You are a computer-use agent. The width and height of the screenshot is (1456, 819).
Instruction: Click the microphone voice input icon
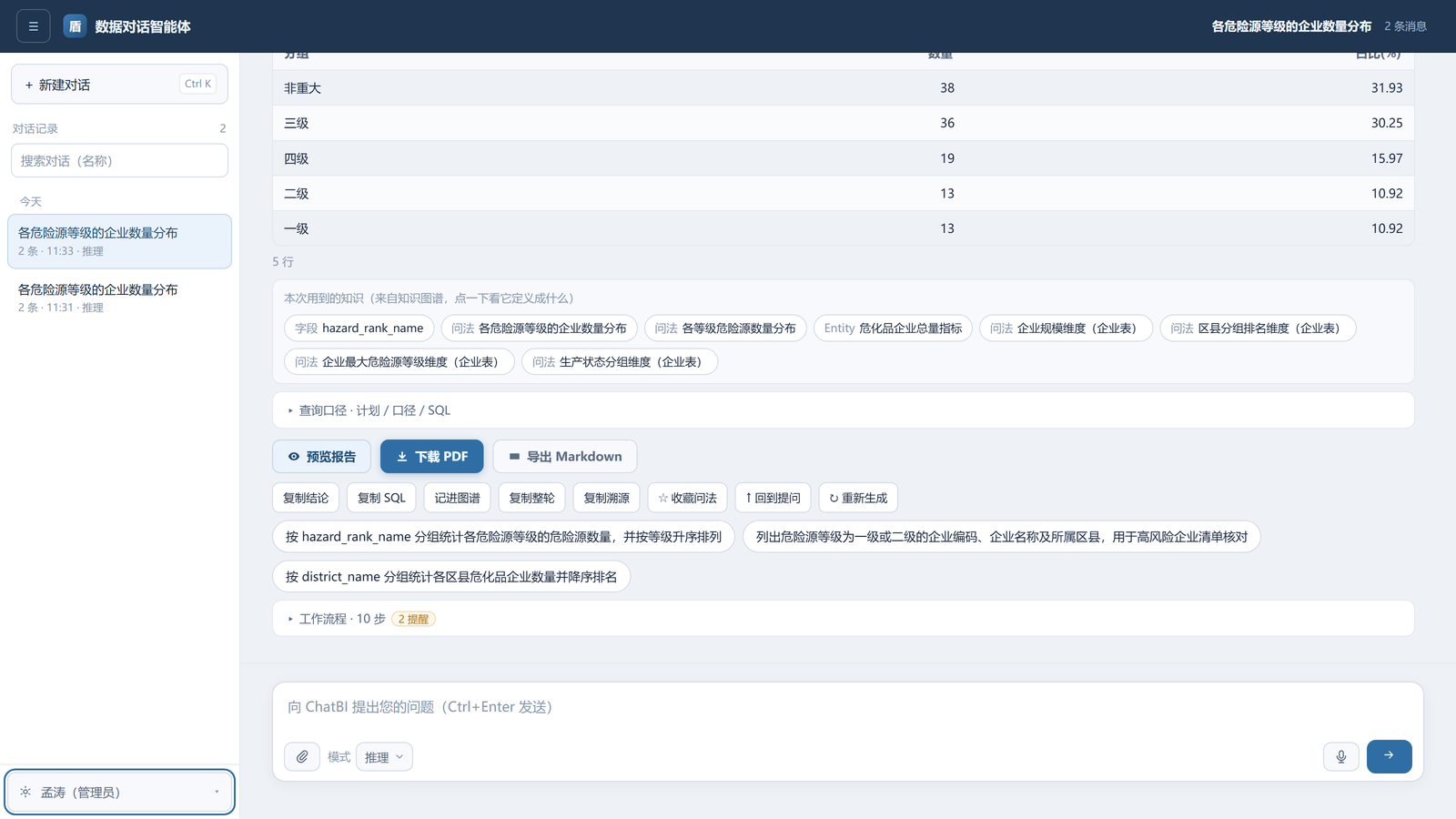click(1341, 756)
